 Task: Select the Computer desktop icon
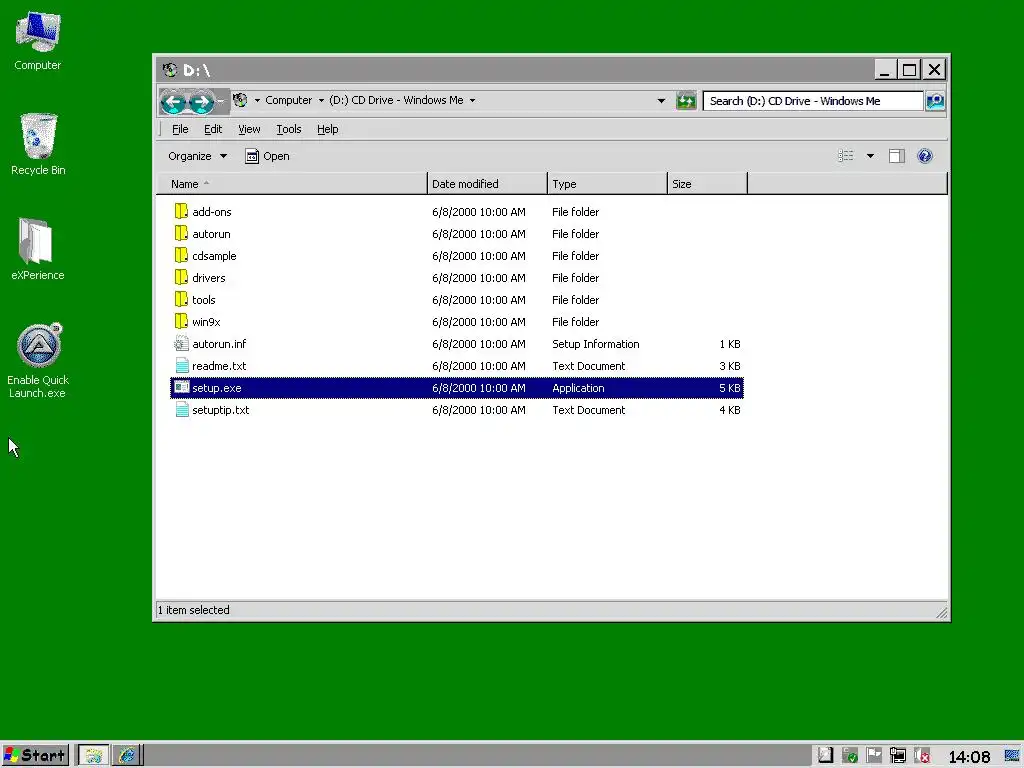pos(37,41)
